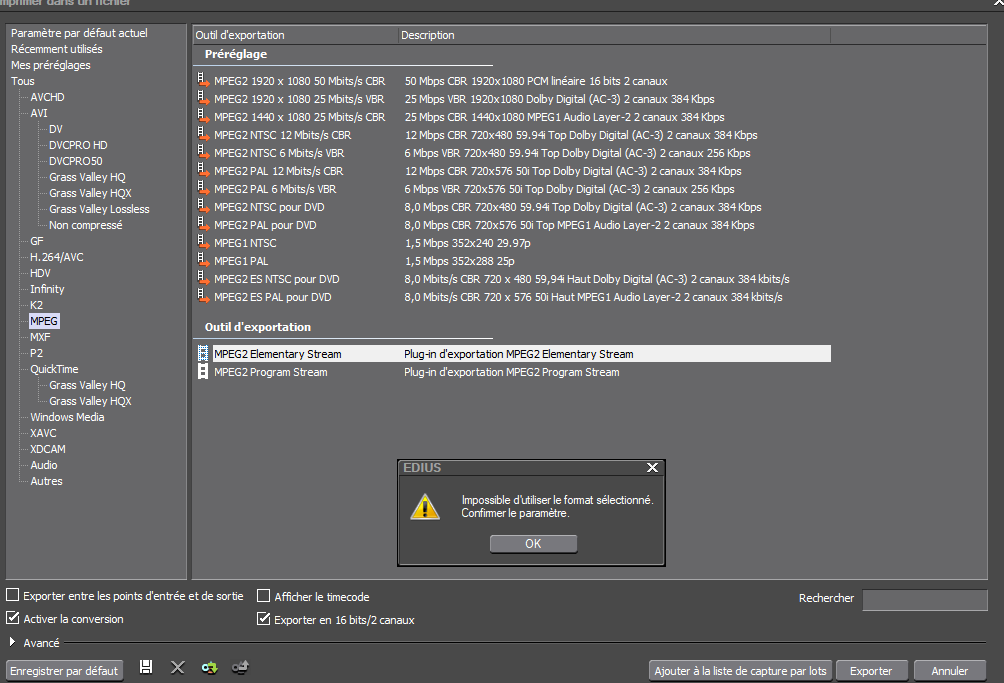Select Grass Valley HQX under QuickTime
The image size is (1004, 683).
click(90, 401)
